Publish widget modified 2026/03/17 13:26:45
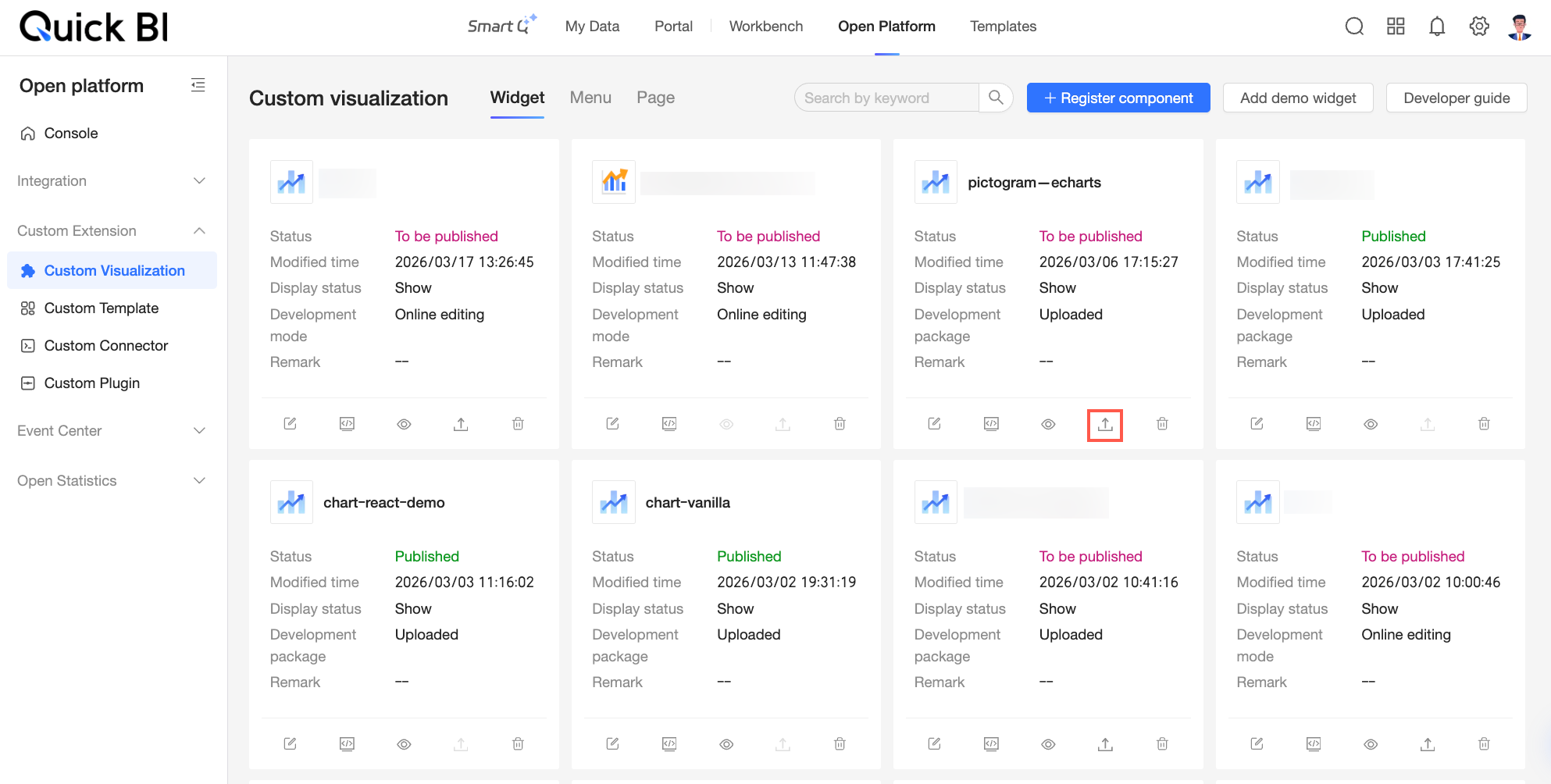The image size is (1551, 784). click(x=461, y=424)
